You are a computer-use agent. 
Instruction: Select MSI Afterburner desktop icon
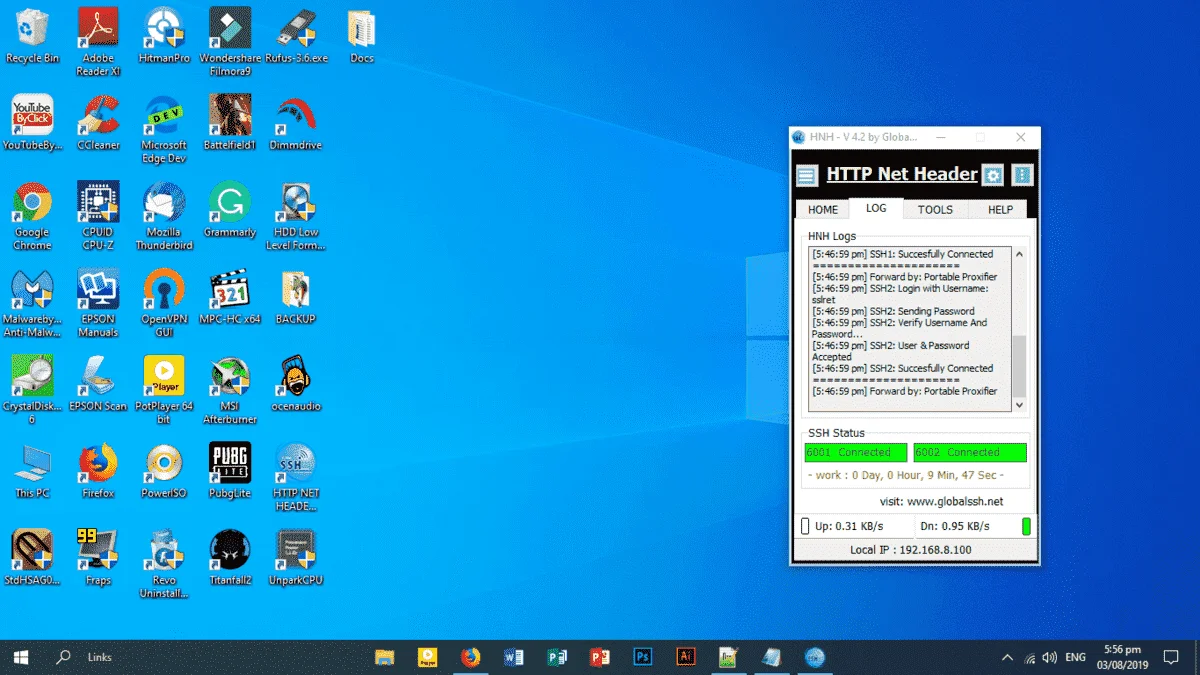[x=230, y=390]
